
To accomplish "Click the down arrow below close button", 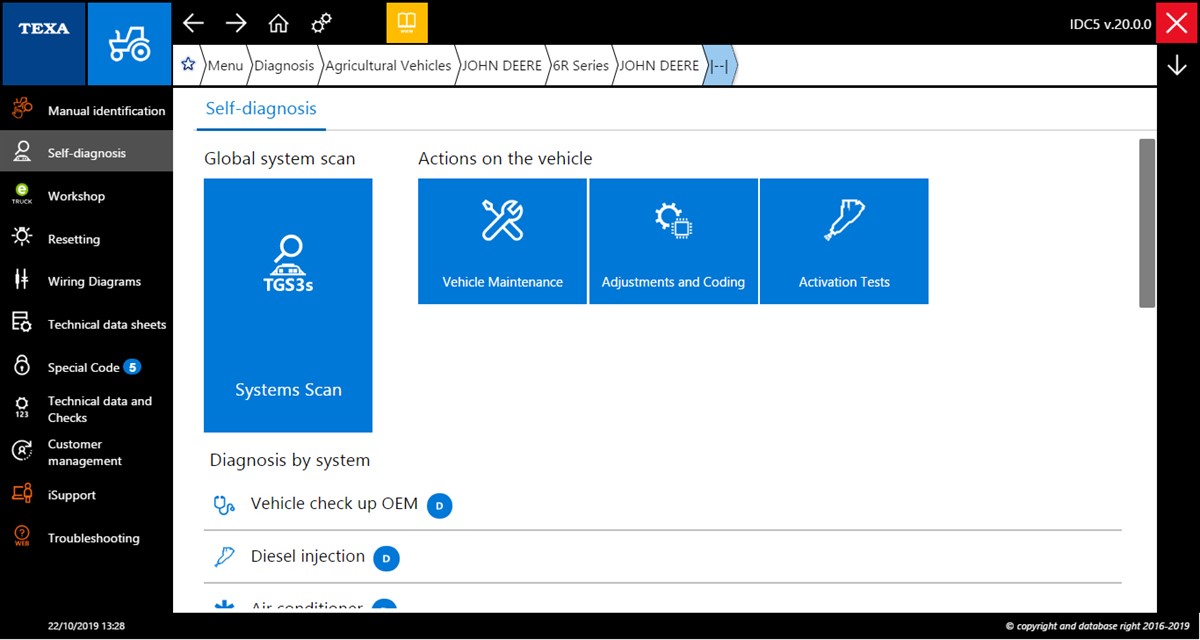I will pyautogui.click(x=1177, y=66).
